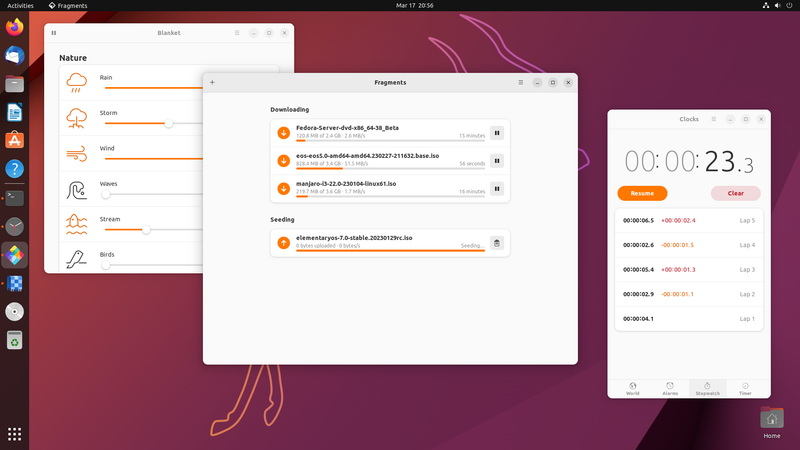Clear the stopwatch in Clocks

[735, 193]
